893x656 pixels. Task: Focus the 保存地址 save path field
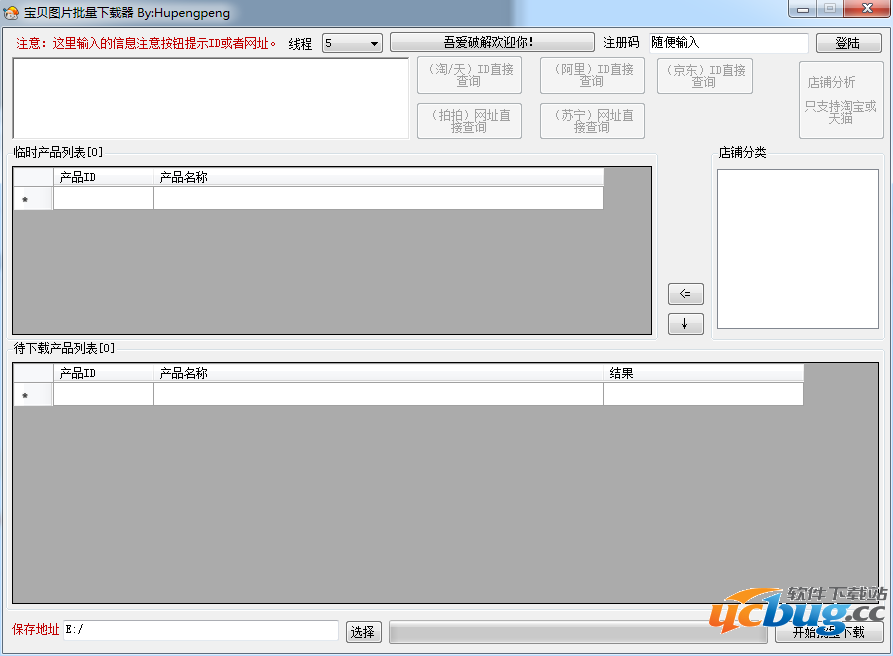pos(200,630)
